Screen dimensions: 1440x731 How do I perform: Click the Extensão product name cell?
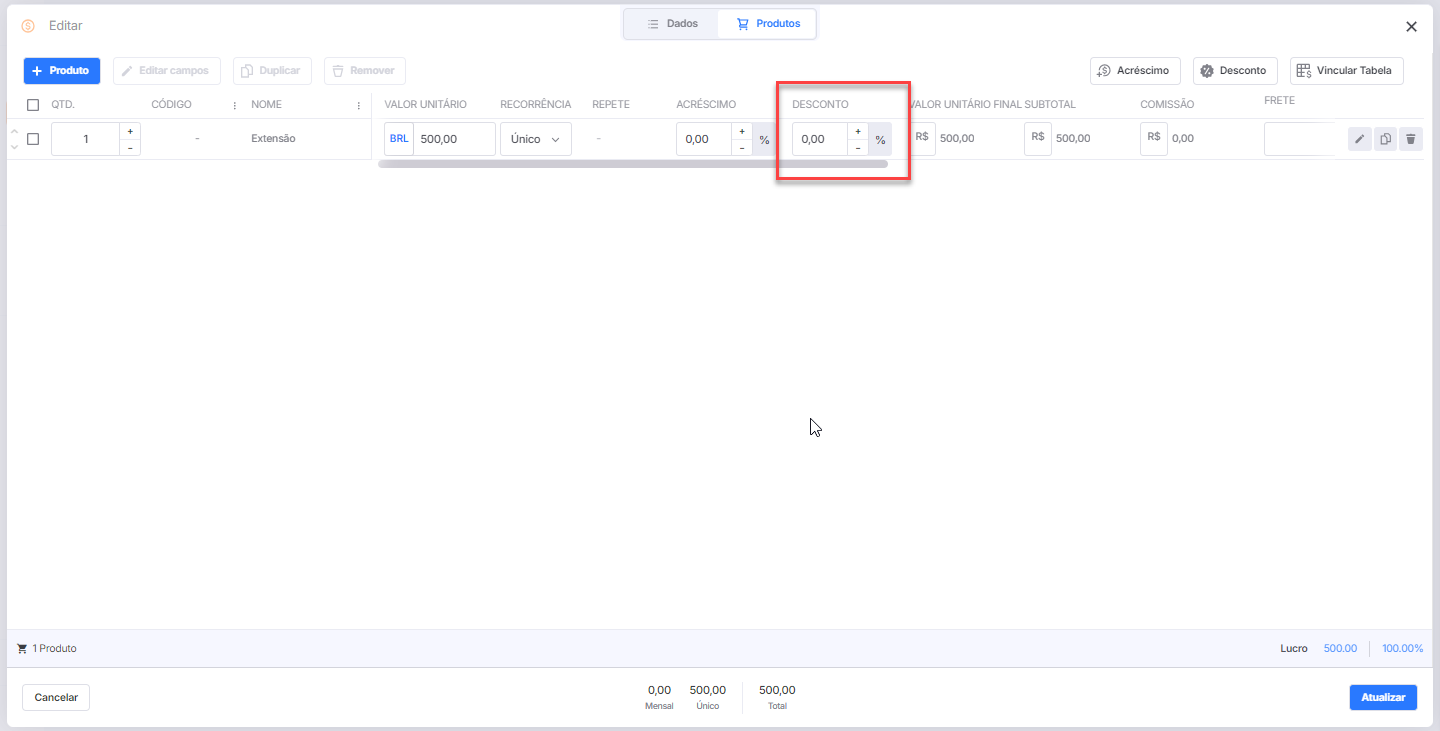coord(273,139)
